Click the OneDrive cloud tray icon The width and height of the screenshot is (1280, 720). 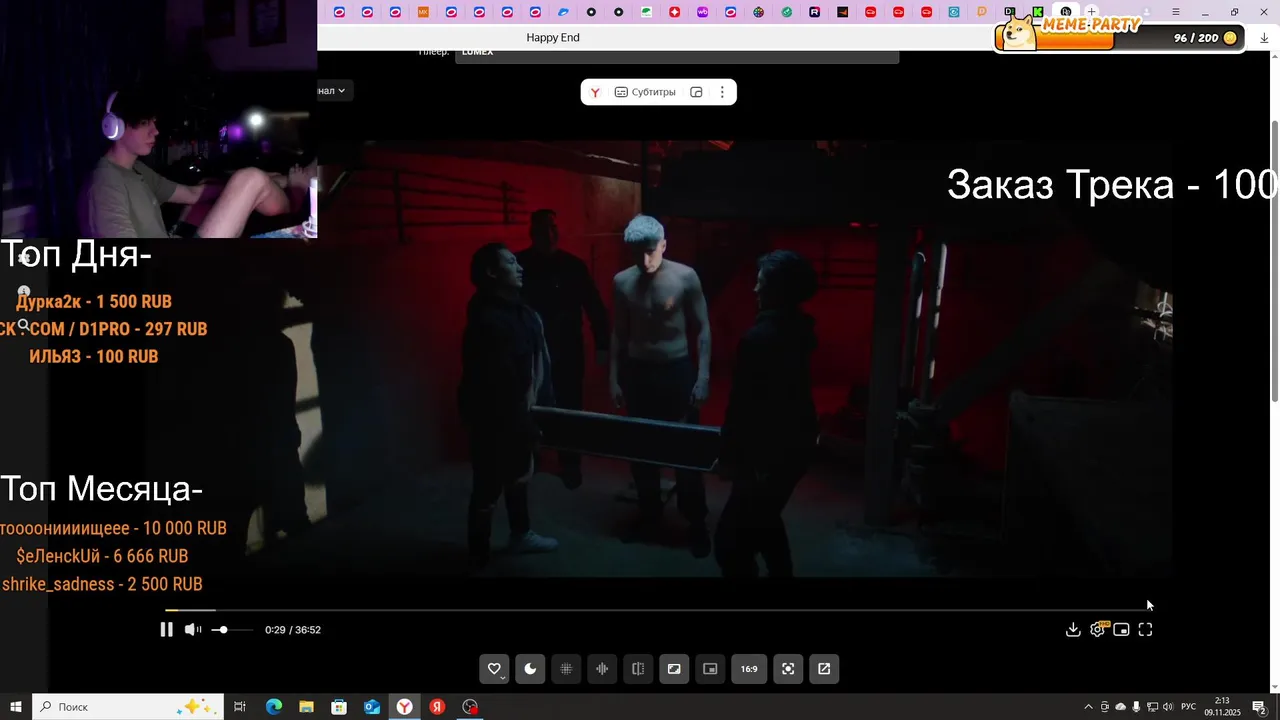coord(1120,707)
